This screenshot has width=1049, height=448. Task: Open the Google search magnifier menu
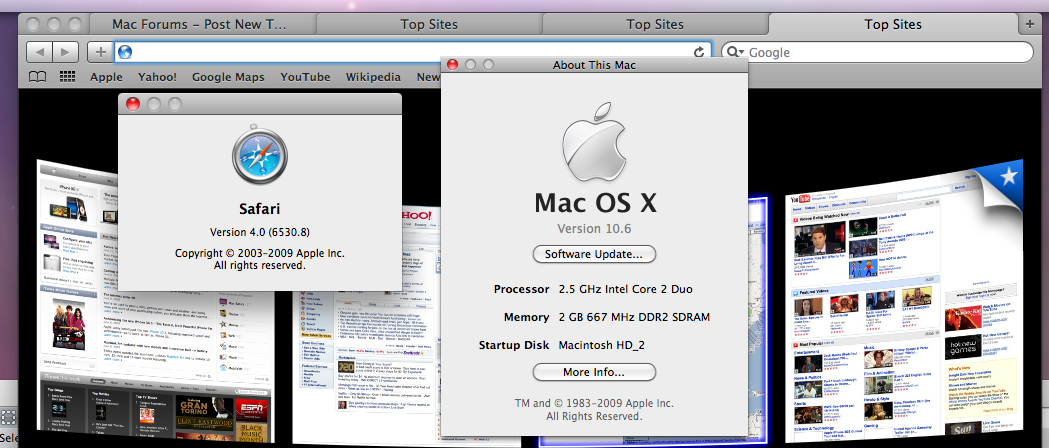coord(735,52)
